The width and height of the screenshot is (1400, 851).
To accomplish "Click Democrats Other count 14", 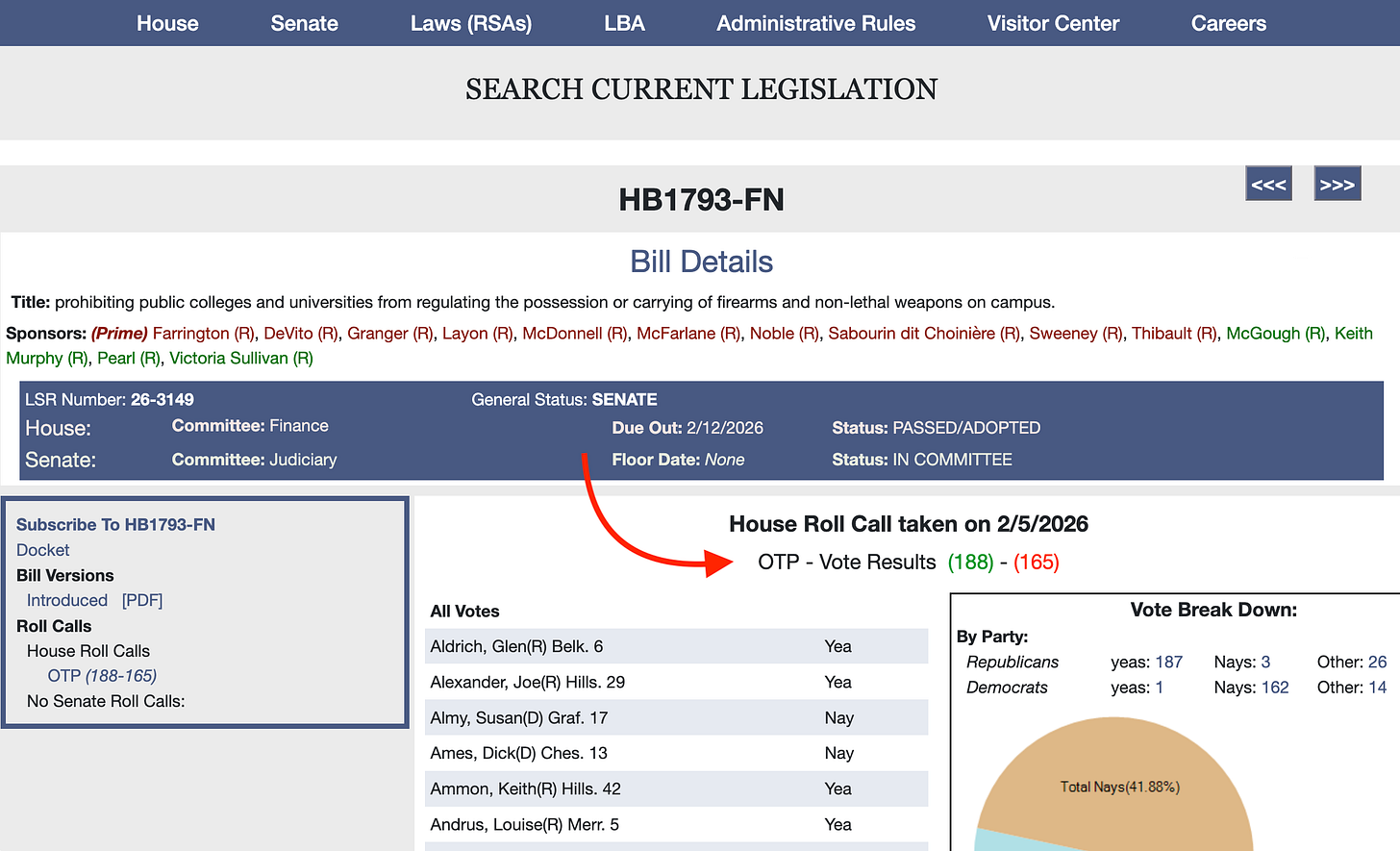I will click(1377, 688).
